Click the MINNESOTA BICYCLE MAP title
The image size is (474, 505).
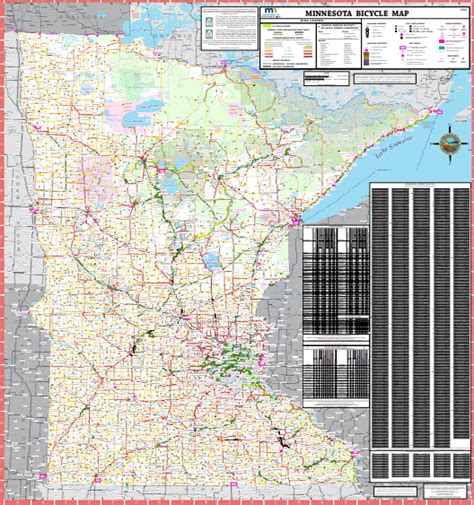(x=357, y=14)
